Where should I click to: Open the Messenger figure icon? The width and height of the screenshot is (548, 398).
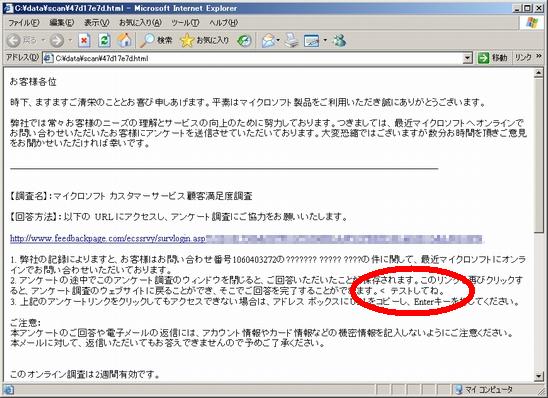[339, 41]
